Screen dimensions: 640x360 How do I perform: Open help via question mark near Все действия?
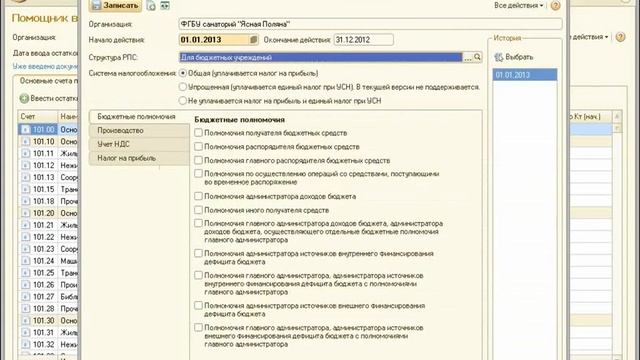pyautogui.click(x=555, y=6)
